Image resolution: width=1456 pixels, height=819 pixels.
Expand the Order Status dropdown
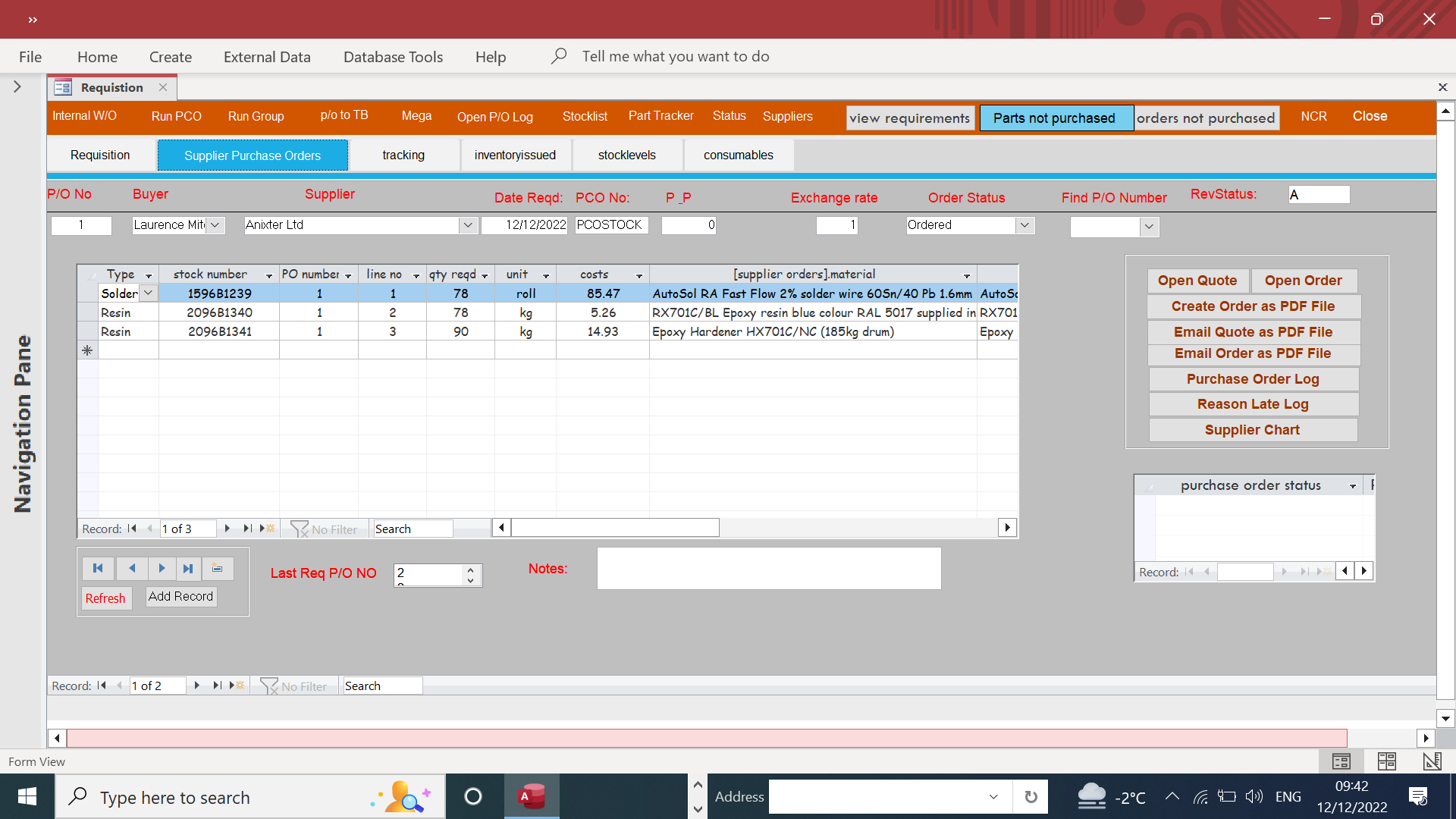click(x=1025, y=225)
